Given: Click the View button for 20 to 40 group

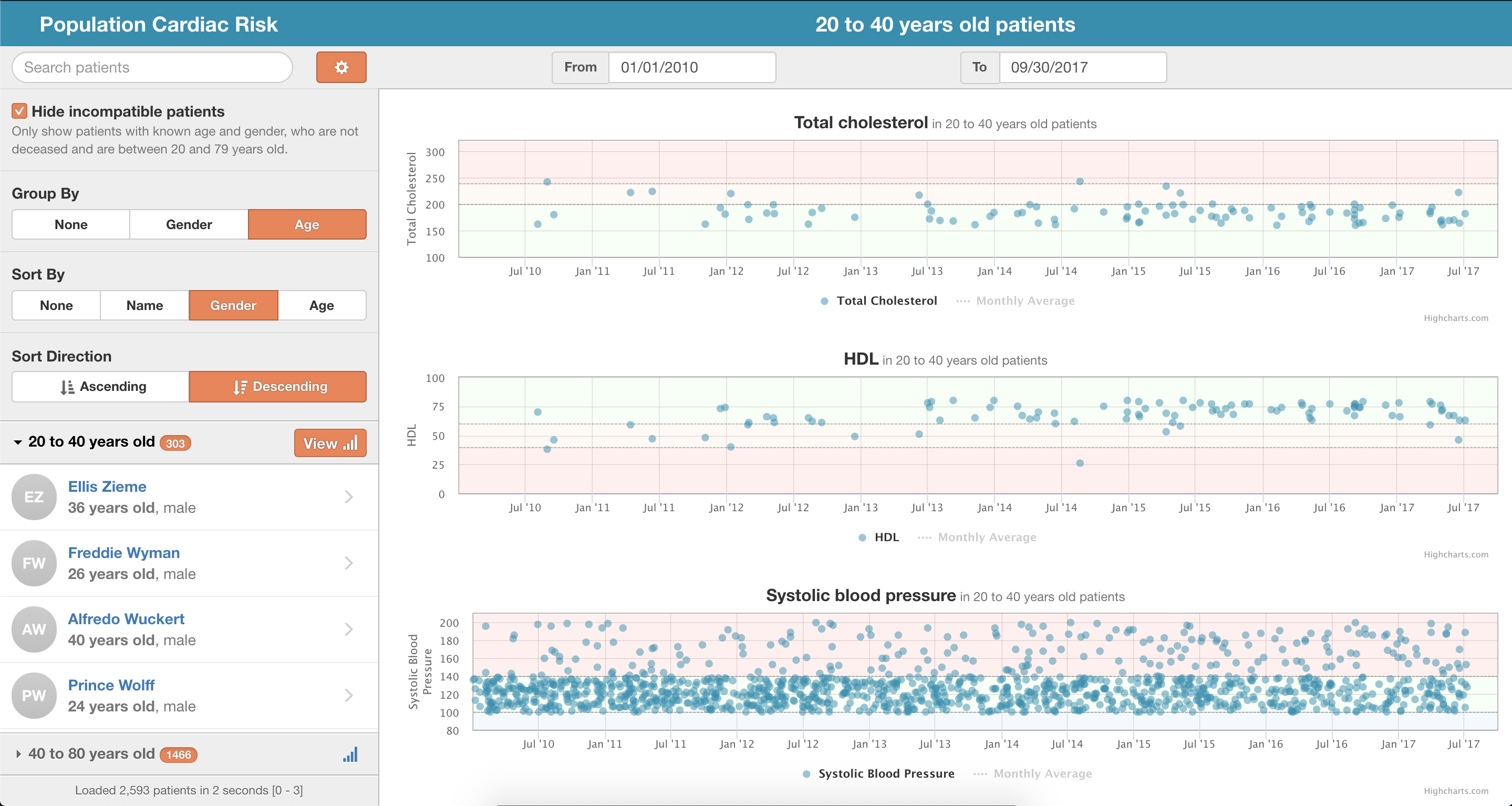Looking at the screenshot, I should [x=330, y=443].
